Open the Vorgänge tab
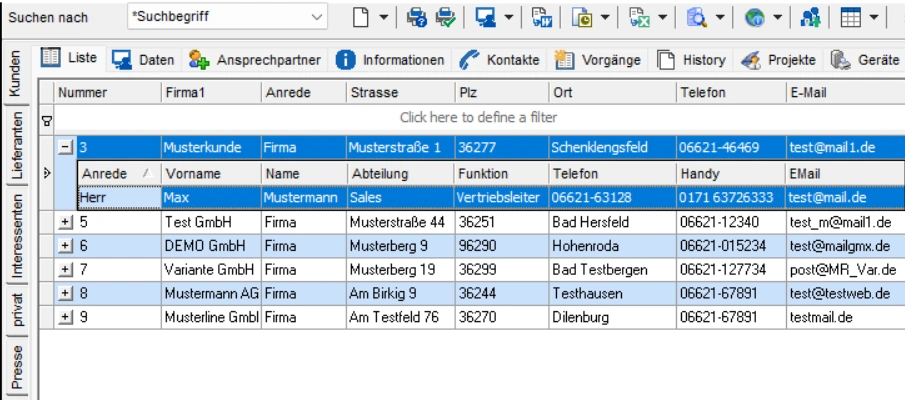 (598, 60)
